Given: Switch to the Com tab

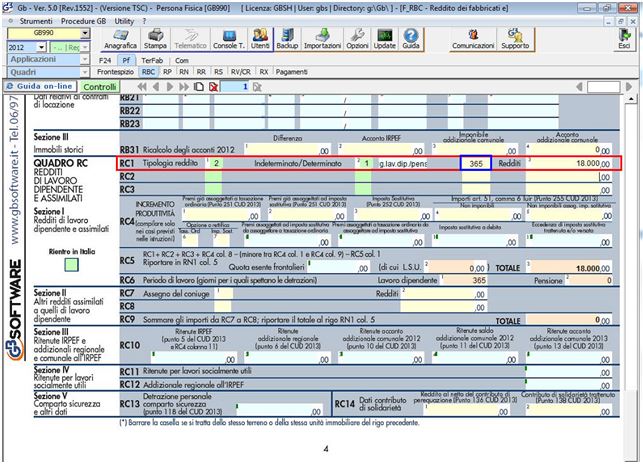Looking at the screenshot, I should [x=182, y=60].
